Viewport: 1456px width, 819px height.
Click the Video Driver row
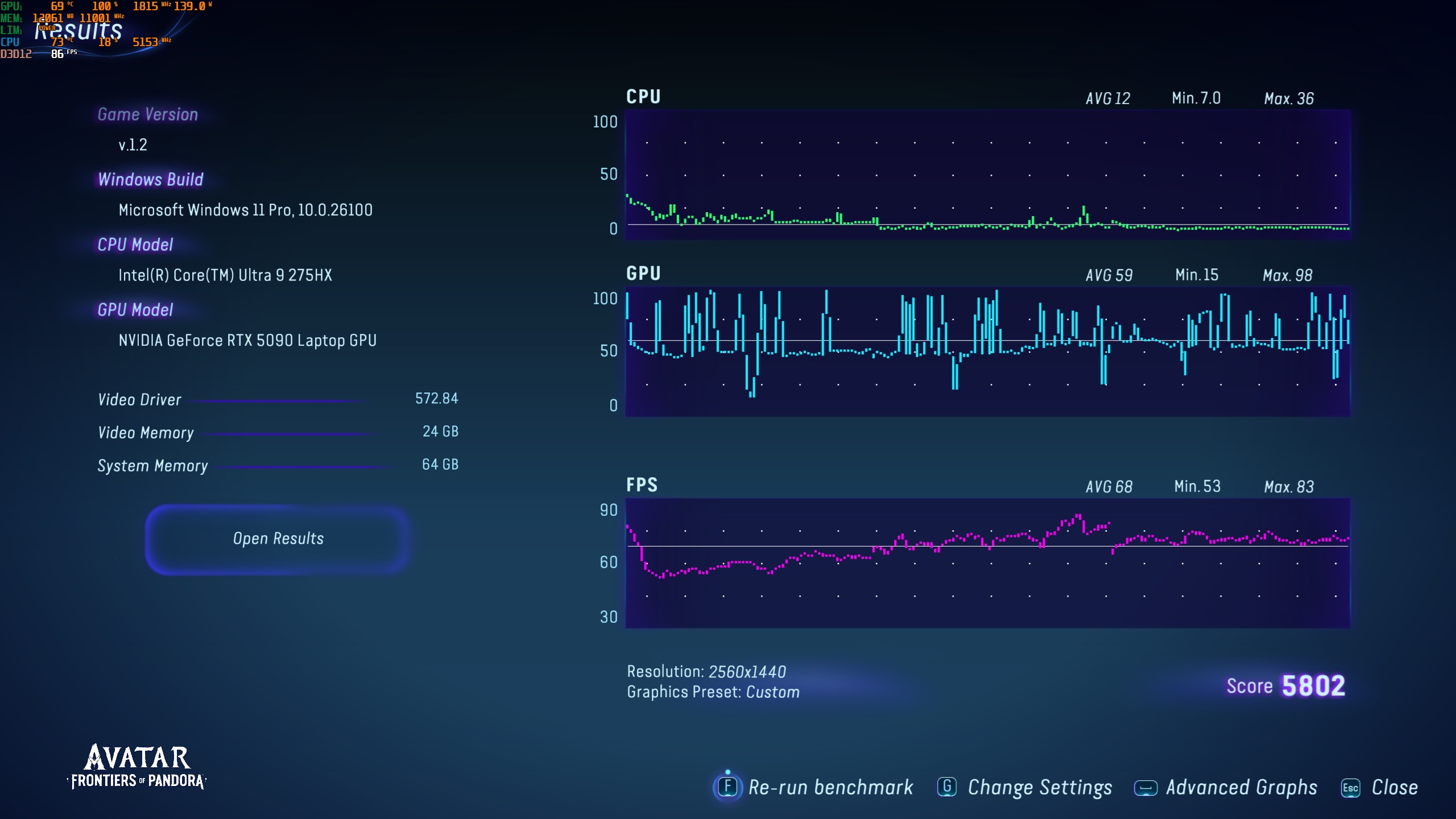coord(278,399)
